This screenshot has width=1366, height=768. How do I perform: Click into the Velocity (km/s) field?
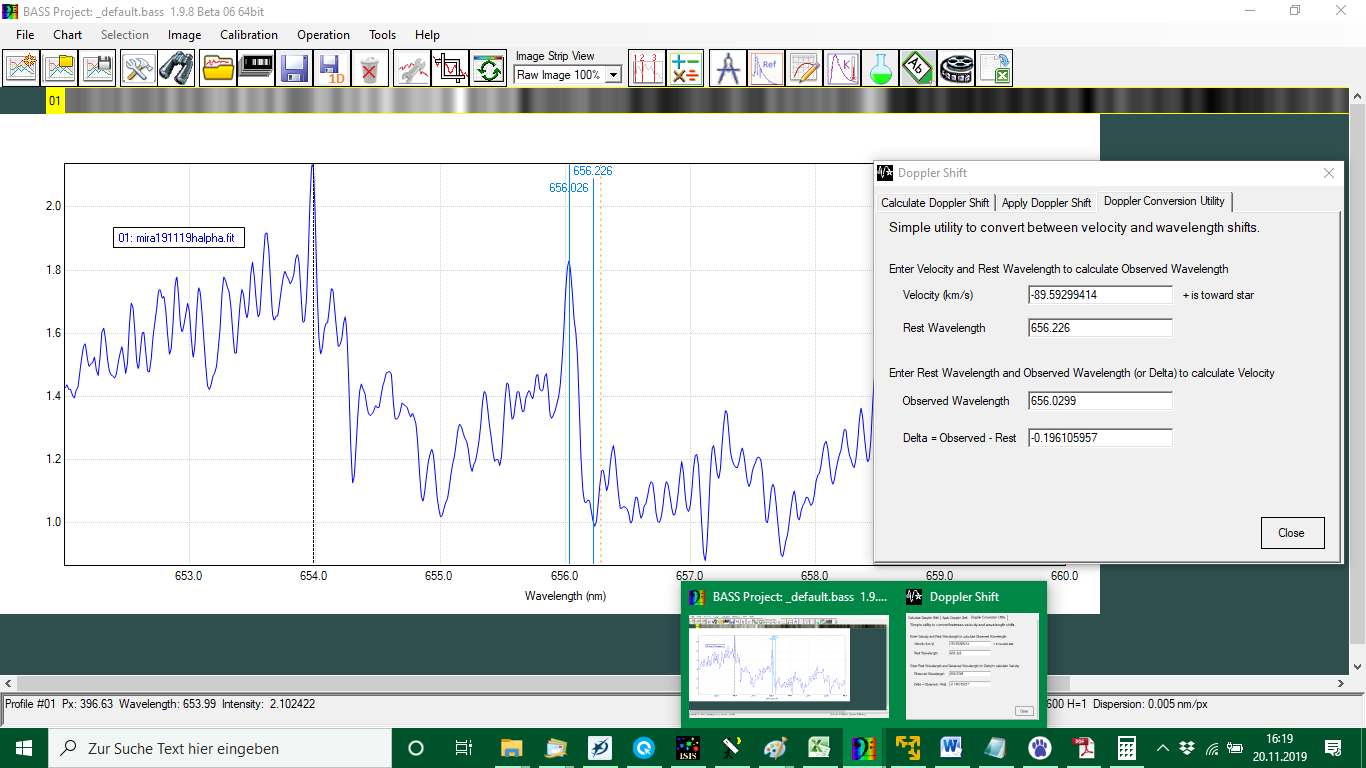1100,295
